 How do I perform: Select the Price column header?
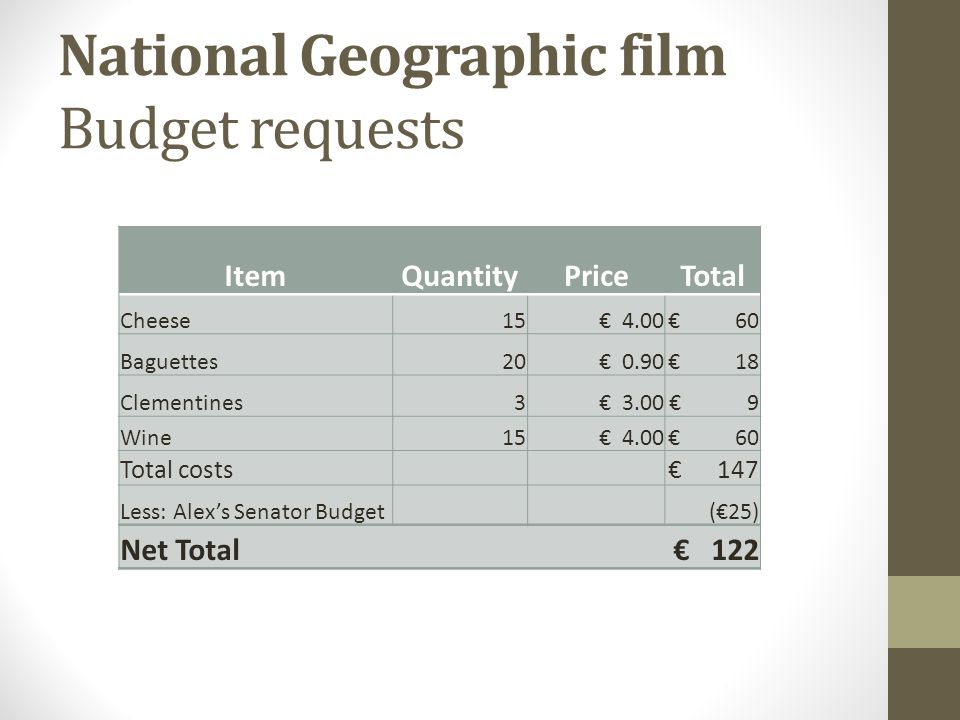596,276
